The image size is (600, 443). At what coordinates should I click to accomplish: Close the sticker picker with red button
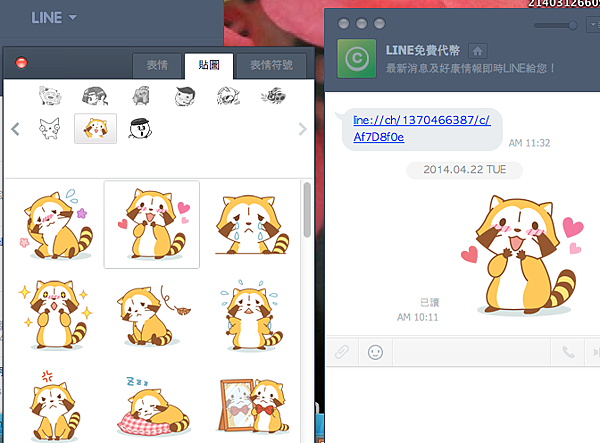pyautogui.click(x=21, y=63)
